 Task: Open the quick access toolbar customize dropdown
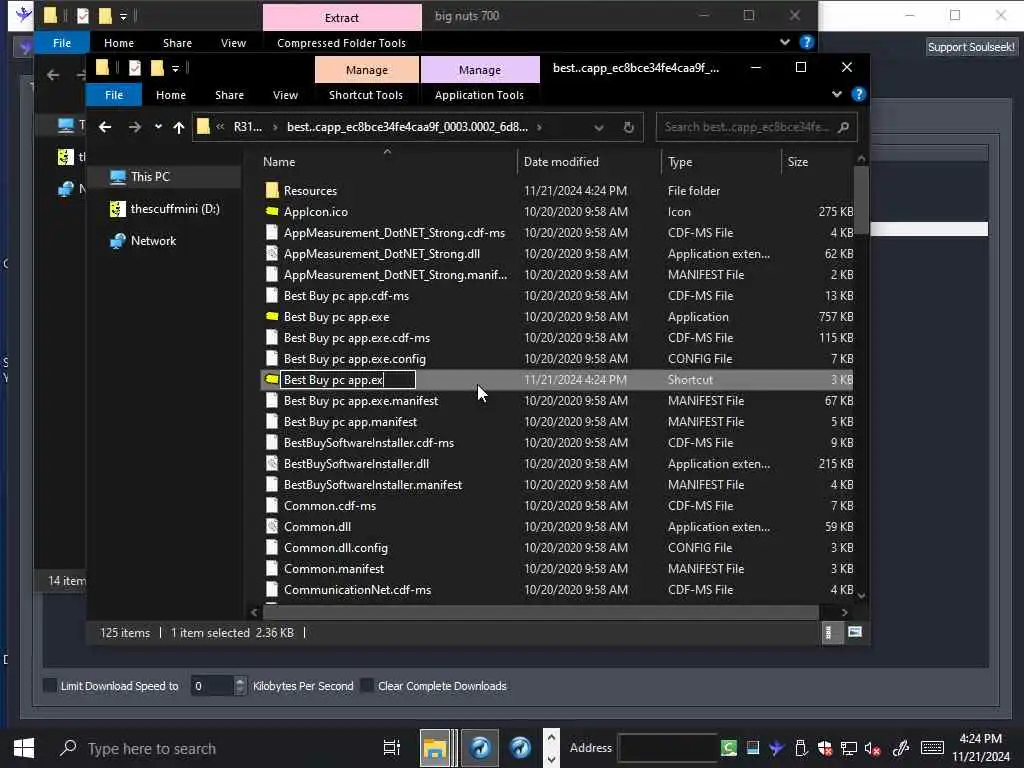tap(175, 68)
